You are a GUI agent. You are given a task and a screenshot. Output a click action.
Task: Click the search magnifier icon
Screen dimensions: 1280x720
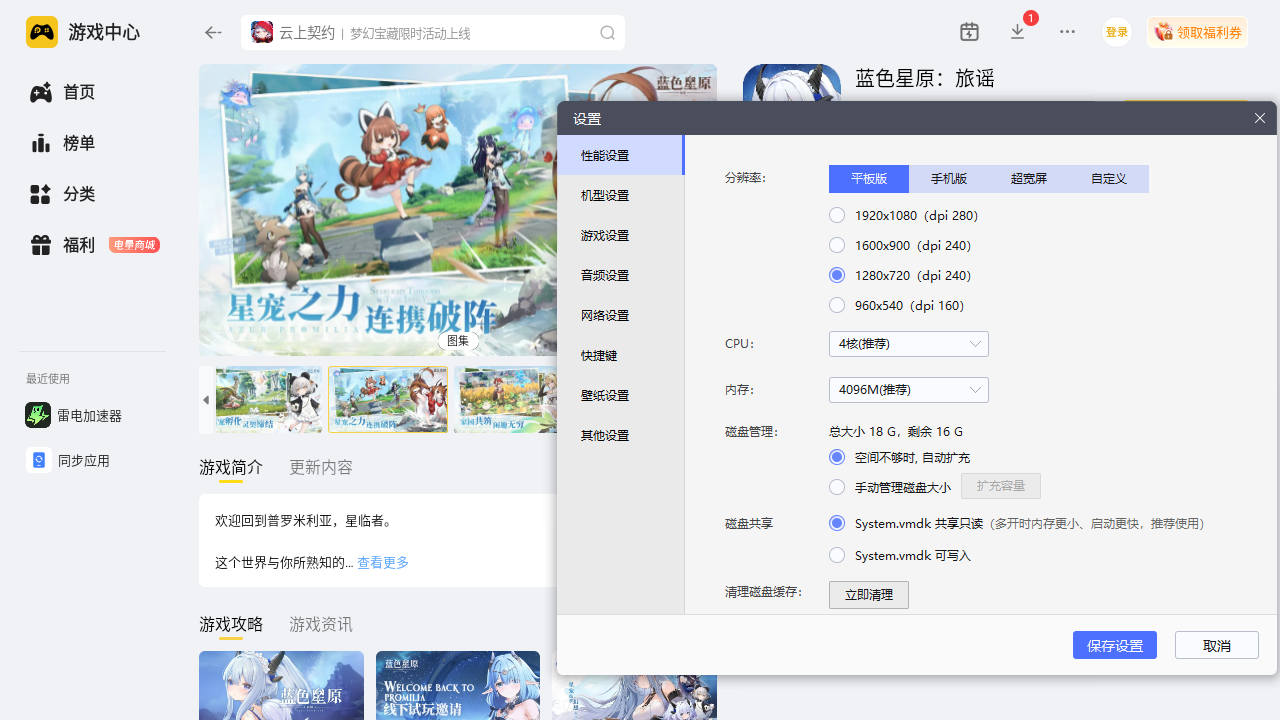pos(607,33)
